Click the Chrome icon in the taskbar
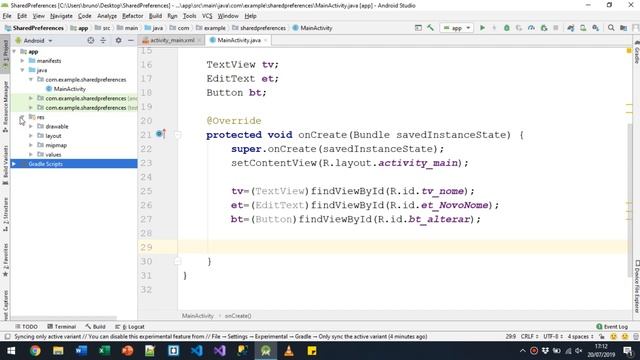Image resolution: width=640 pixels, height=360 pixels. (35, 351)
